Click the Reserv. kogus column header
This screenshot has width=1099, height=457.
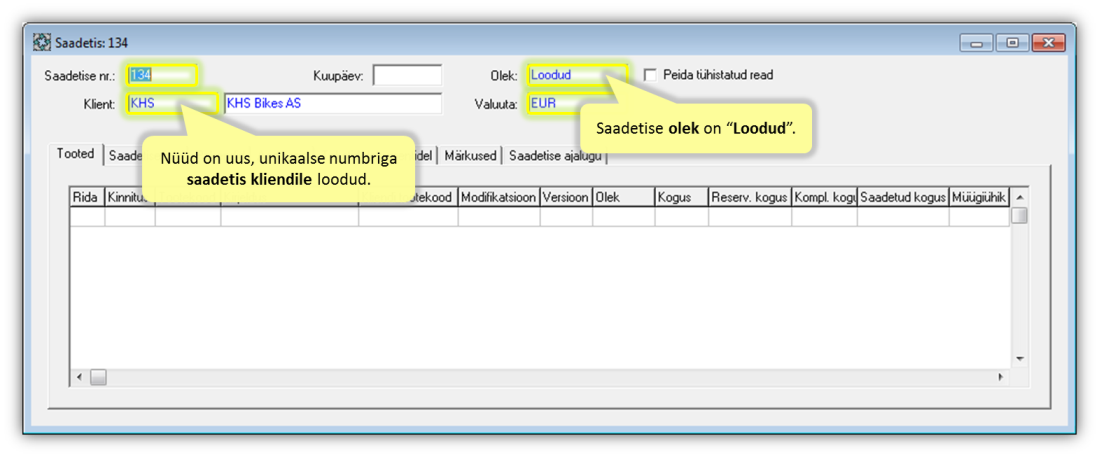[x=750, y=198]
